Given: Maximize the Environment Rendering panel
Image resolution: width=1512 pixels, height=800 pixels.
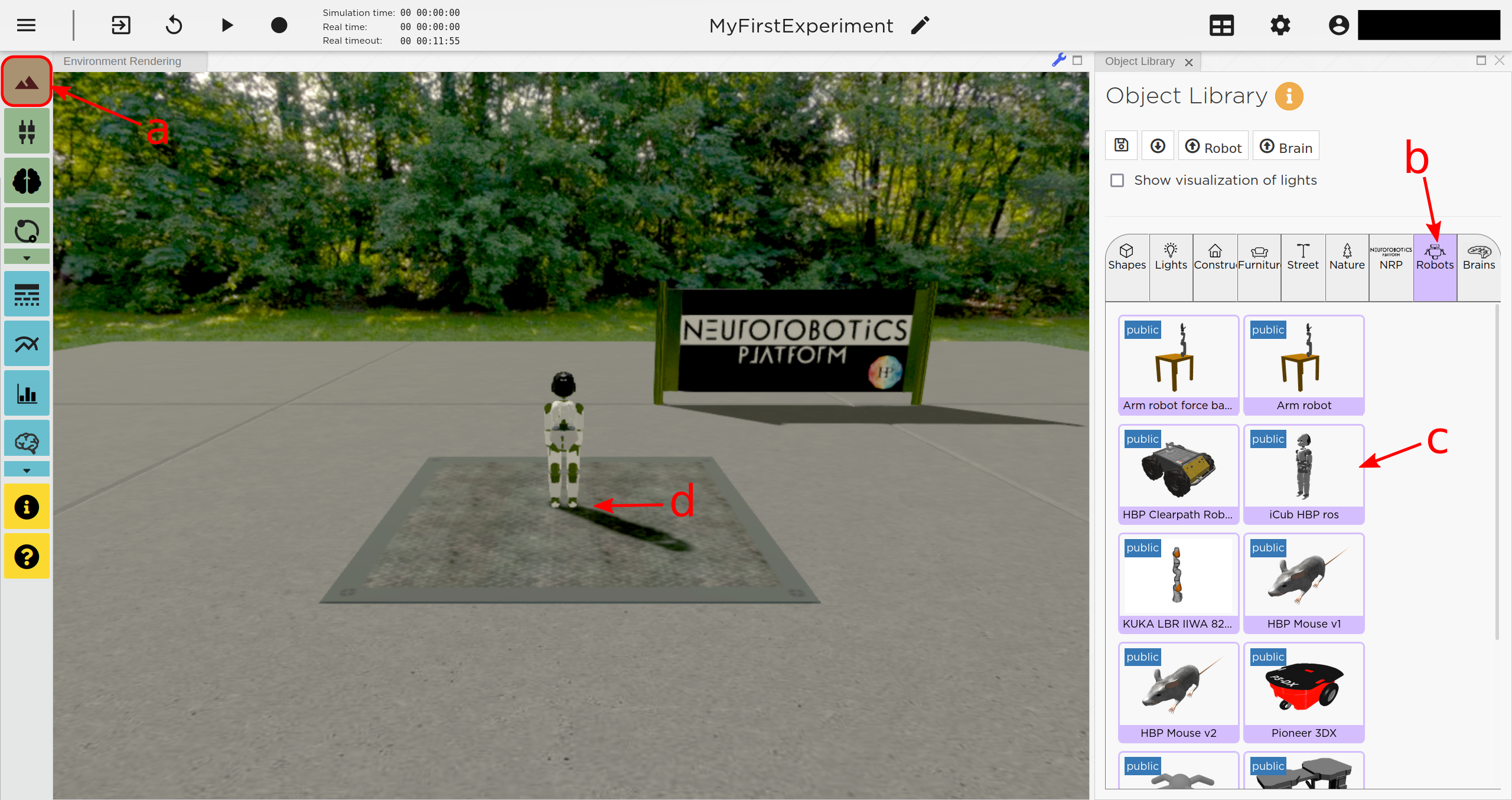Looking at the screenshot, I should coord(1077,60).
